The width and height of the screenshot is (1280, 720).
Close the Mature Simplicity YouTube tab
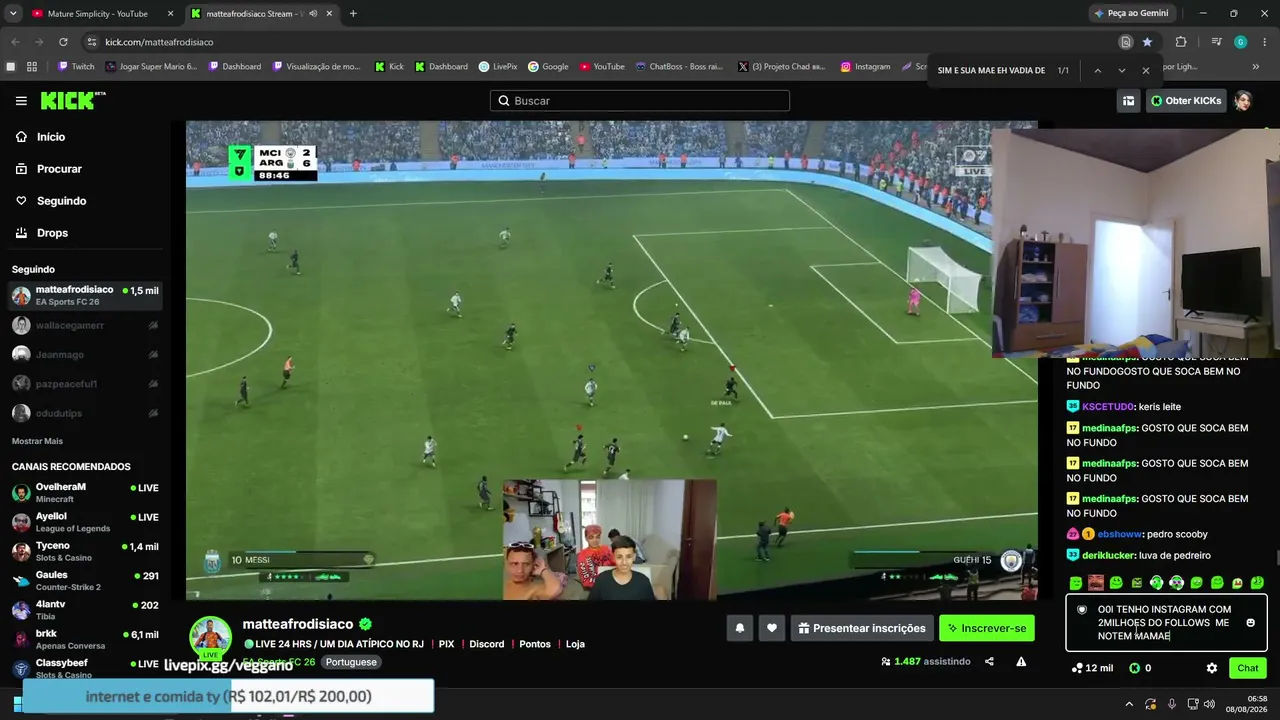(x=170, y=14)
